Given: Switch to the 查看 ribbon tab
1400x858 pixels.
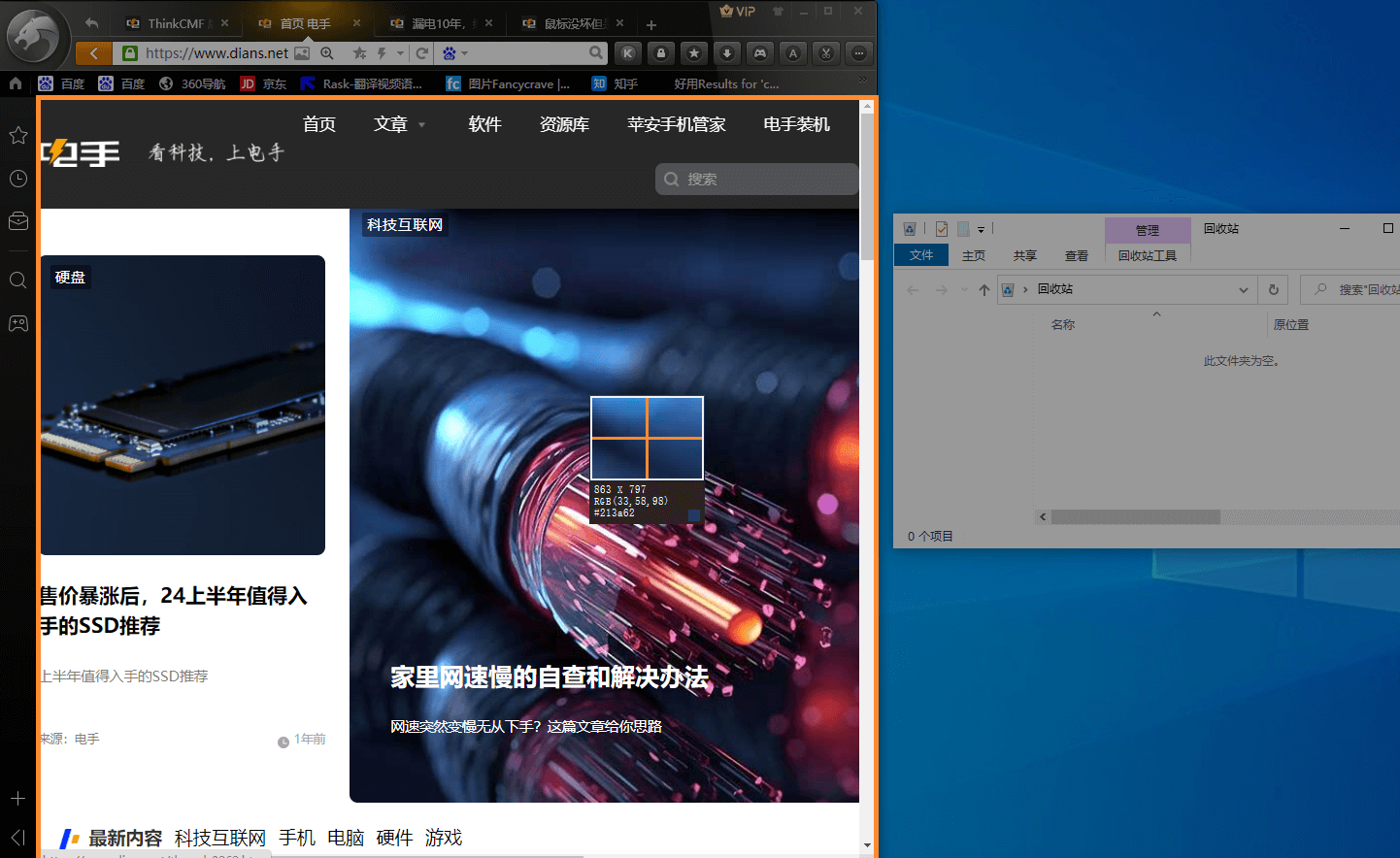Looking at the screenshot, I should pyautogui.click(x=1076, y=255).
